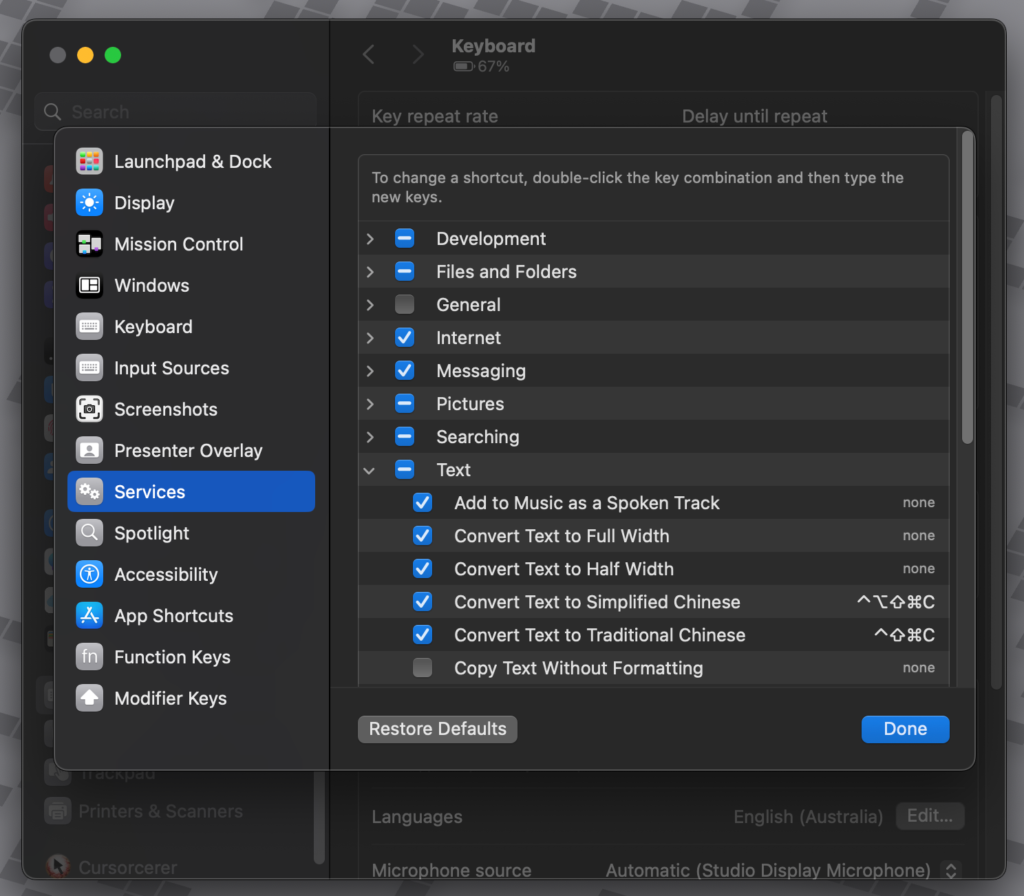Image resolution: width=1024 pixels, height=896 pixels.
Task: Expand the Files and Folders group
Action: click(369, 271)
